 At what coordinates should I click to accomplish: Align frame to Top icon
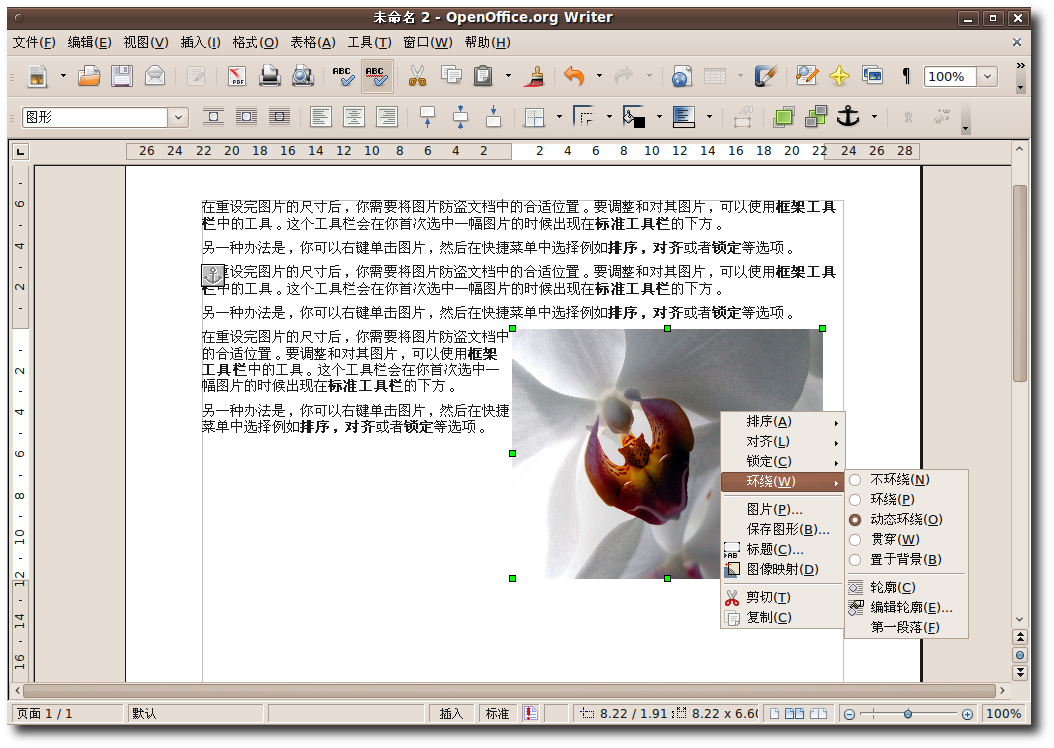tap(428, 117)
